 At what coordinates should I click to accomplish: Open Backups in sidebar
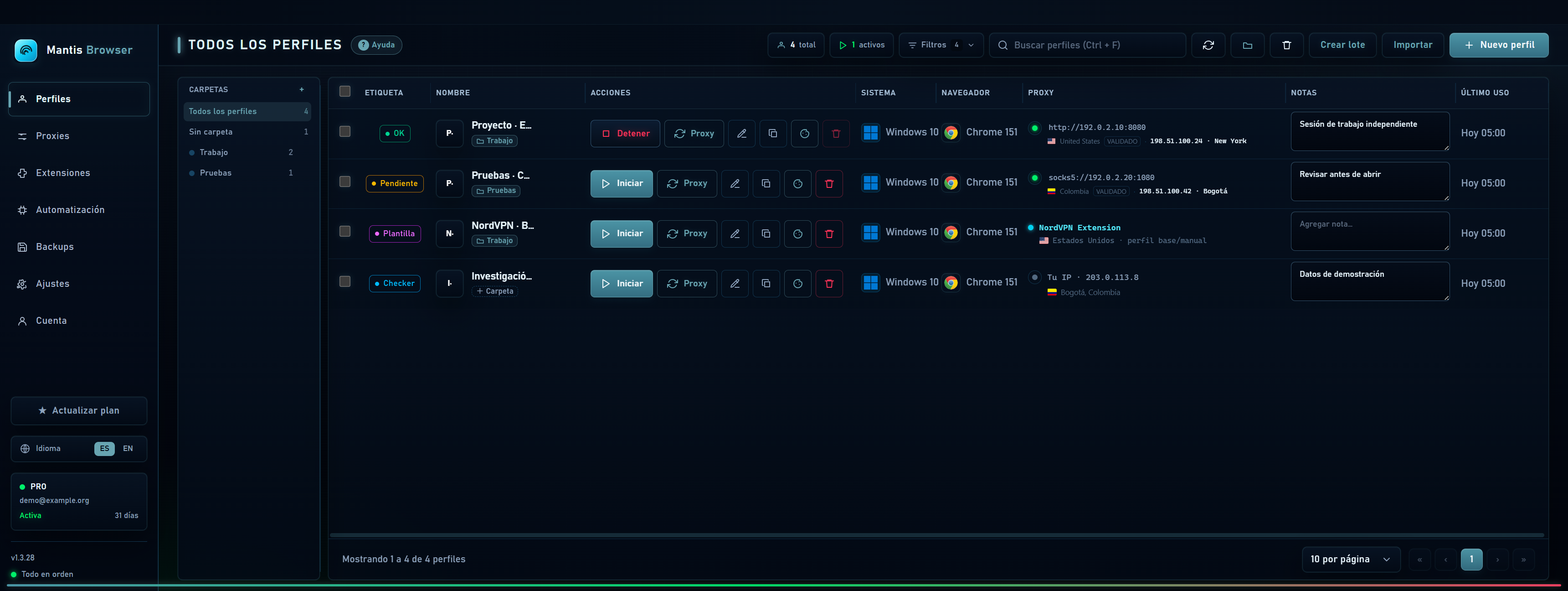79,247
